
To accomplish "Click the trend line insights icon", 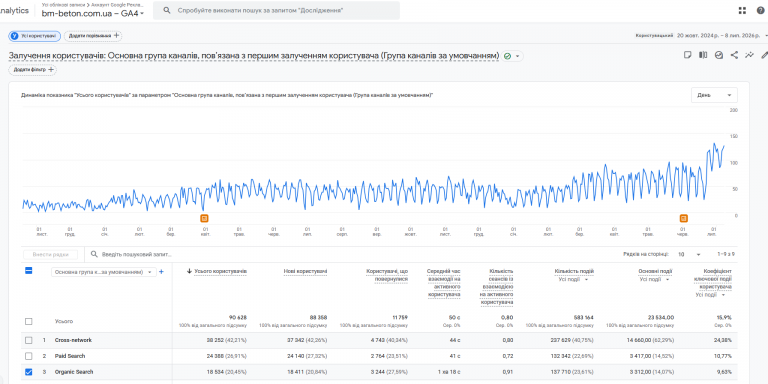I will click(x=749, y=55).
